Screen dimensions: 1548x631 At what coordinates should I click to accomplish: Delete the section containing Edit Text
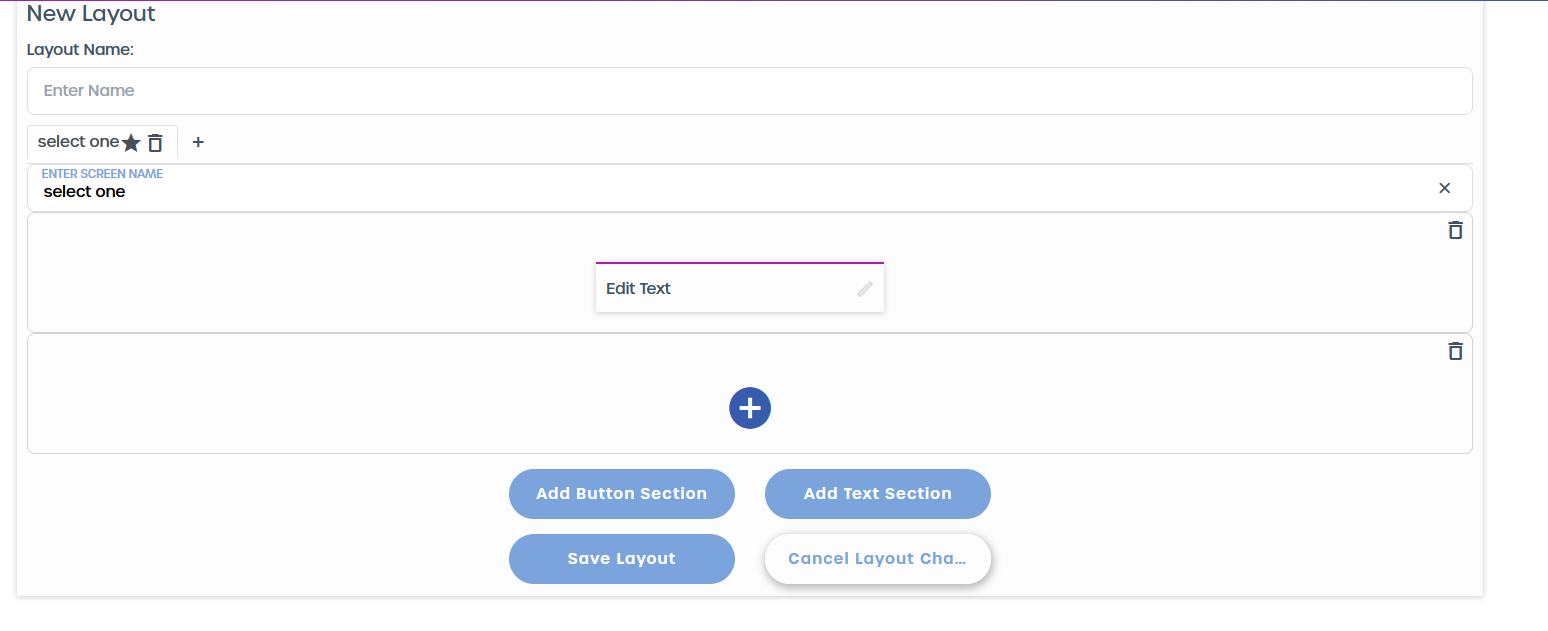click(x=1455, y=230)
